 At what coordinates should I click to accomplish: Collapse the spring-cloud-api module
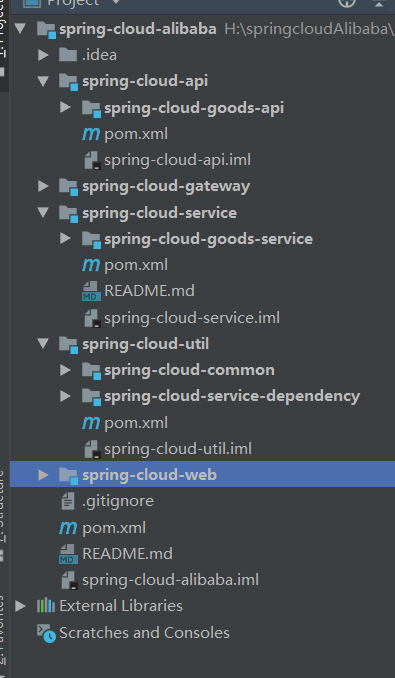click(43, 81)
